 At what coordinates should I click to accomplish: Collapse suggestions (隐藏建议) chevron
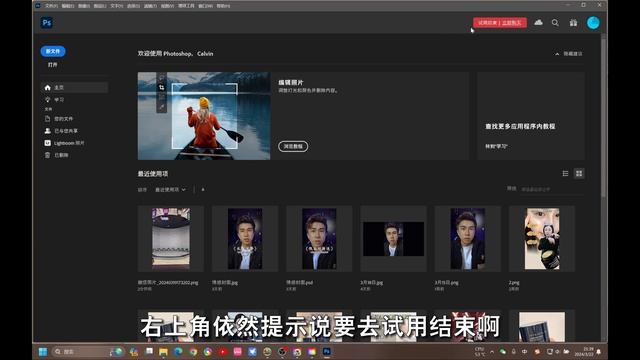(x=557, y=54)
